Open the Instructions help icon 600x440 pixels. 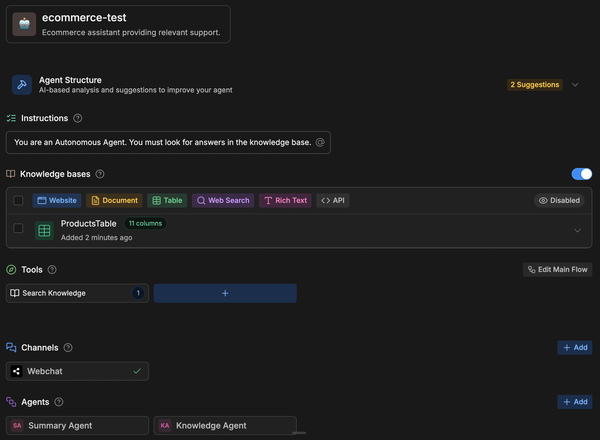pyautogui.click(x=78, y=119)
